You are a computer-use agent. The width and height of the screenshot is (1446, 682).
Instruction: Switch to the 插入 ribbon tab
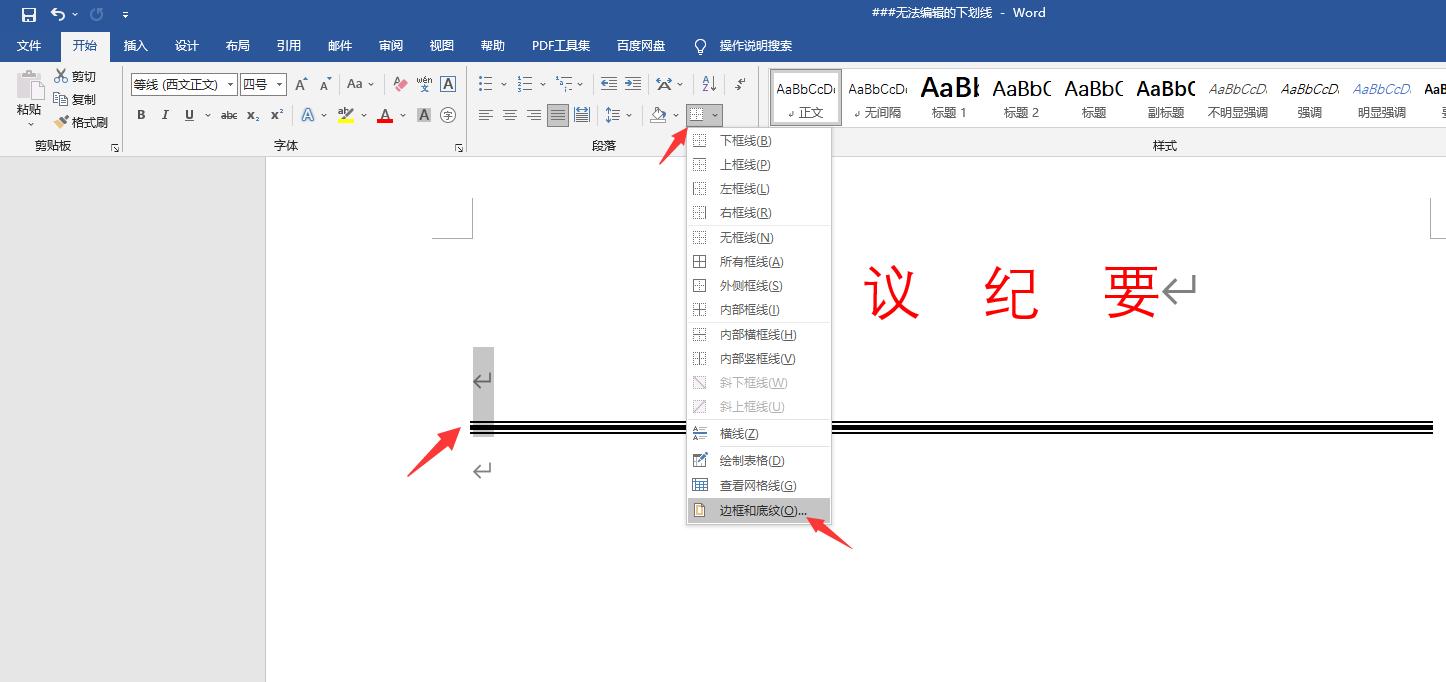135,45
